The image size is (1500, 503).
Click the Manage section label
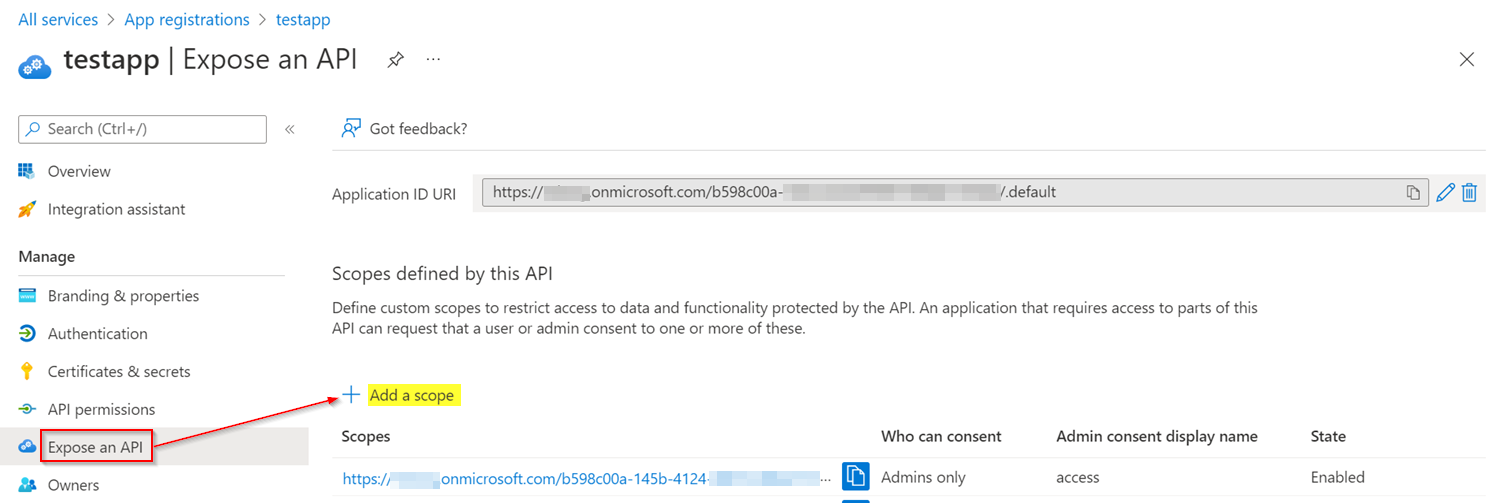pos(46,257)
